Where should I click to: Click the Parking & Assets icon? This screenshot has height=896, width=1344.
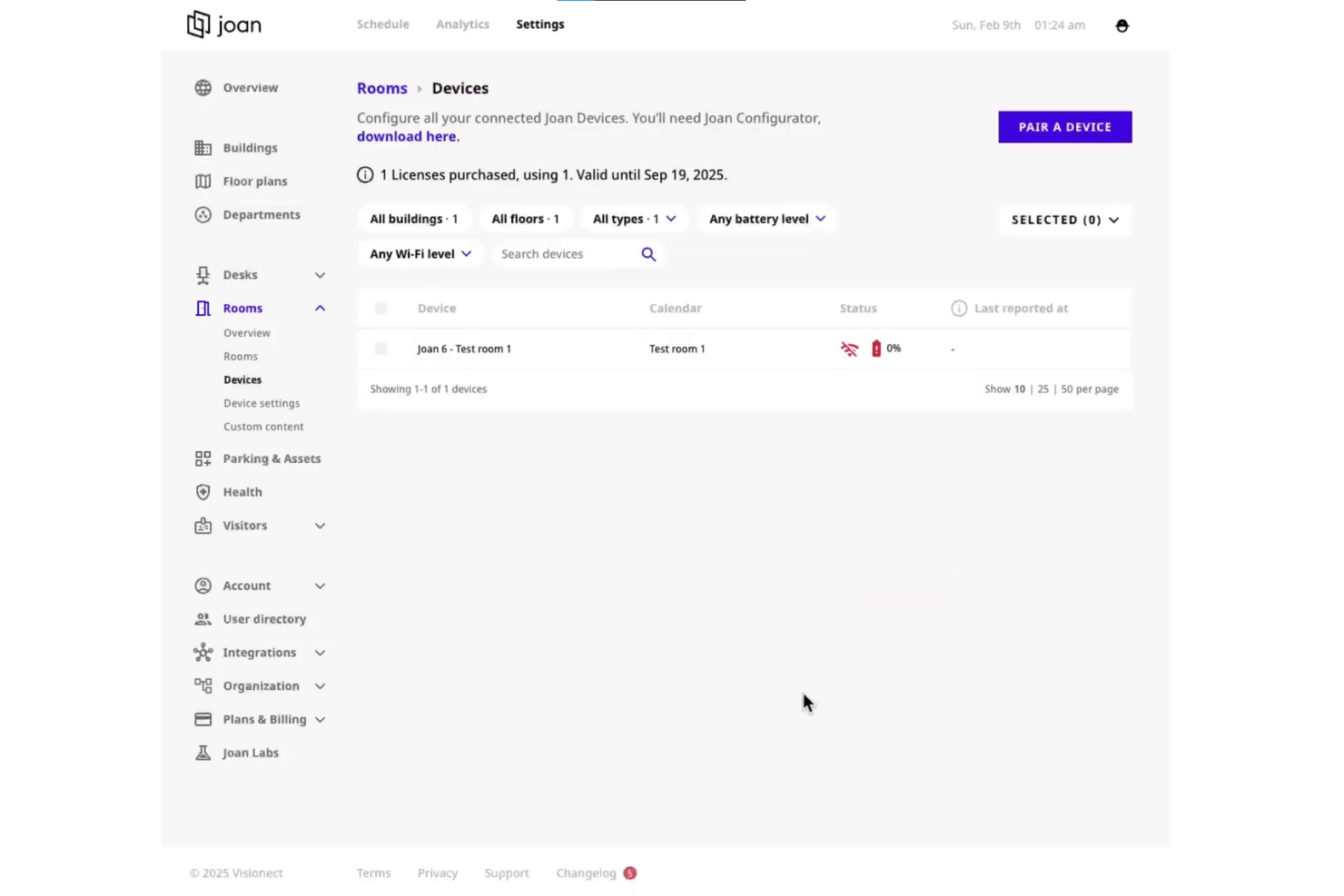coord(203,459)
